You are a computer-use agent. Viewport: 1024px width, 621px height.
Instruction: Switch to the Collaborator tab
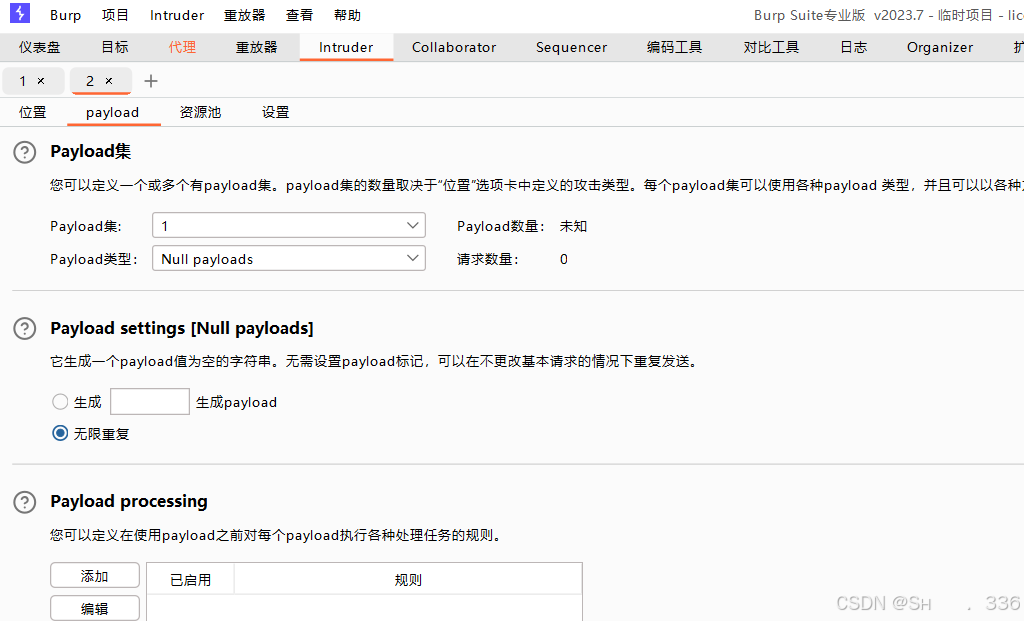pos(454,47)
